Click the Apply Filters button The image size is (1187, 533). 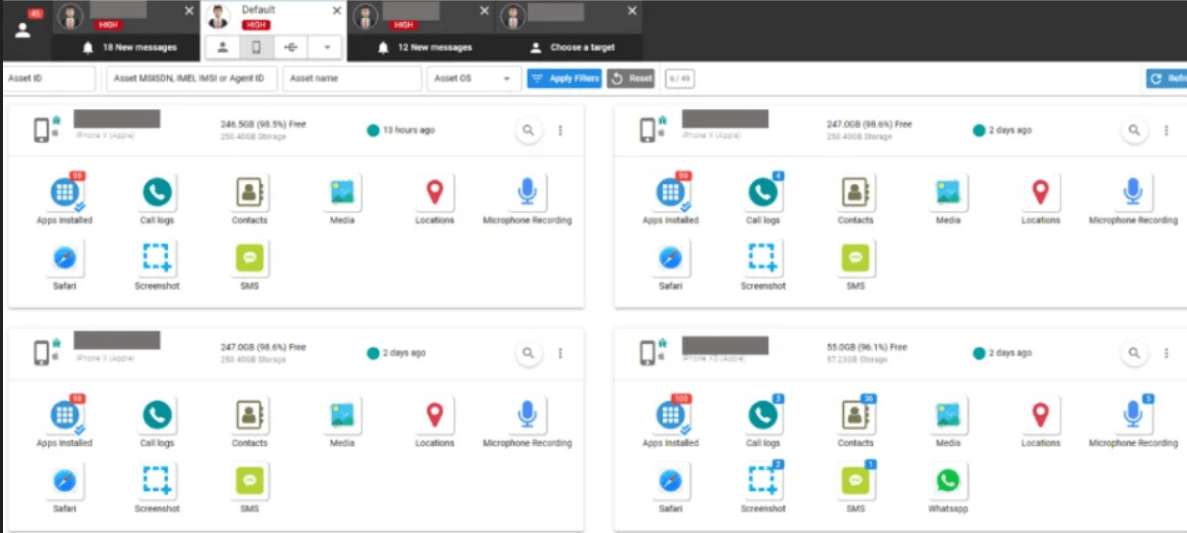coord(564,78)
